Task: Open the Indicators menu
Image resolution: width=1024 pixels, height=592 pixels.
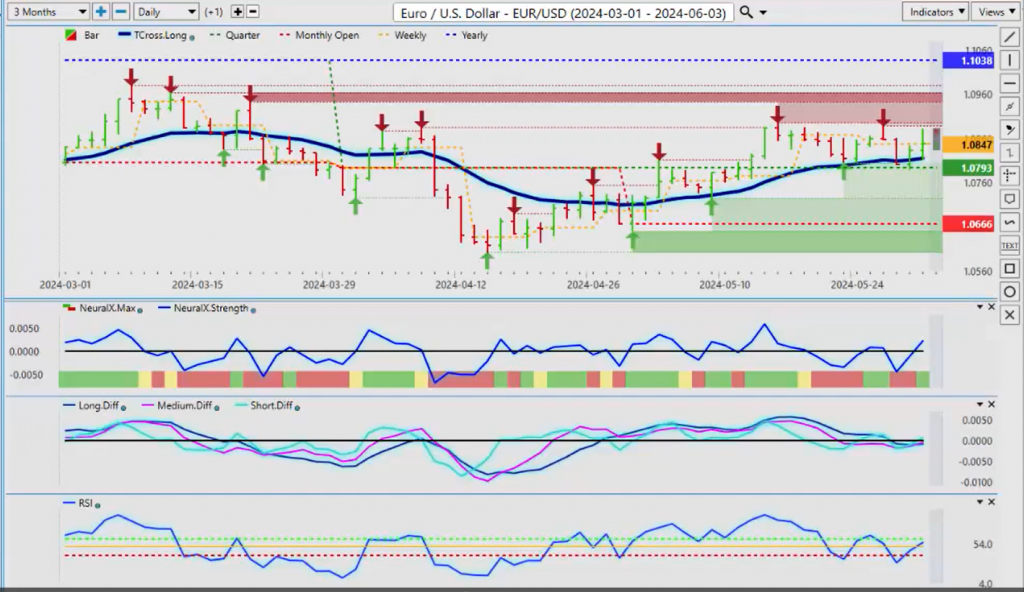Action: 934,12
